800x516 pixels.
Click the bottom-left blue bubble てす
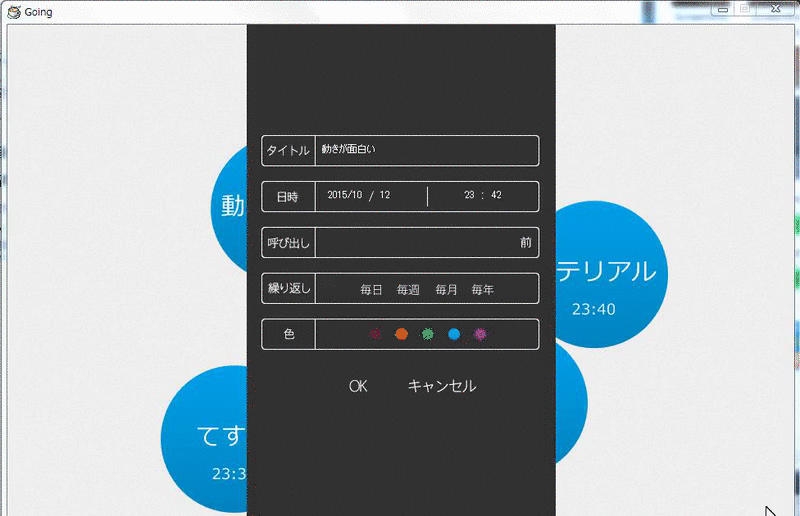point(204,439)
